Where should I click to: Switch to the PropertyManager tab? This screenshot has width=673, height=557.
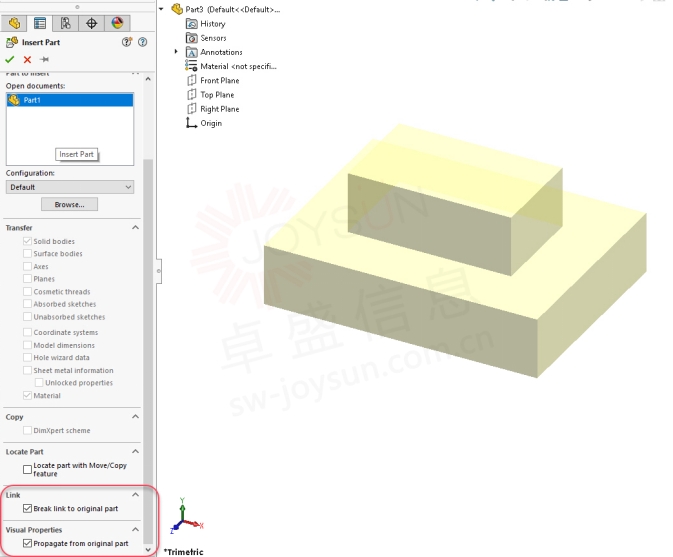click(x=40, y=23)
